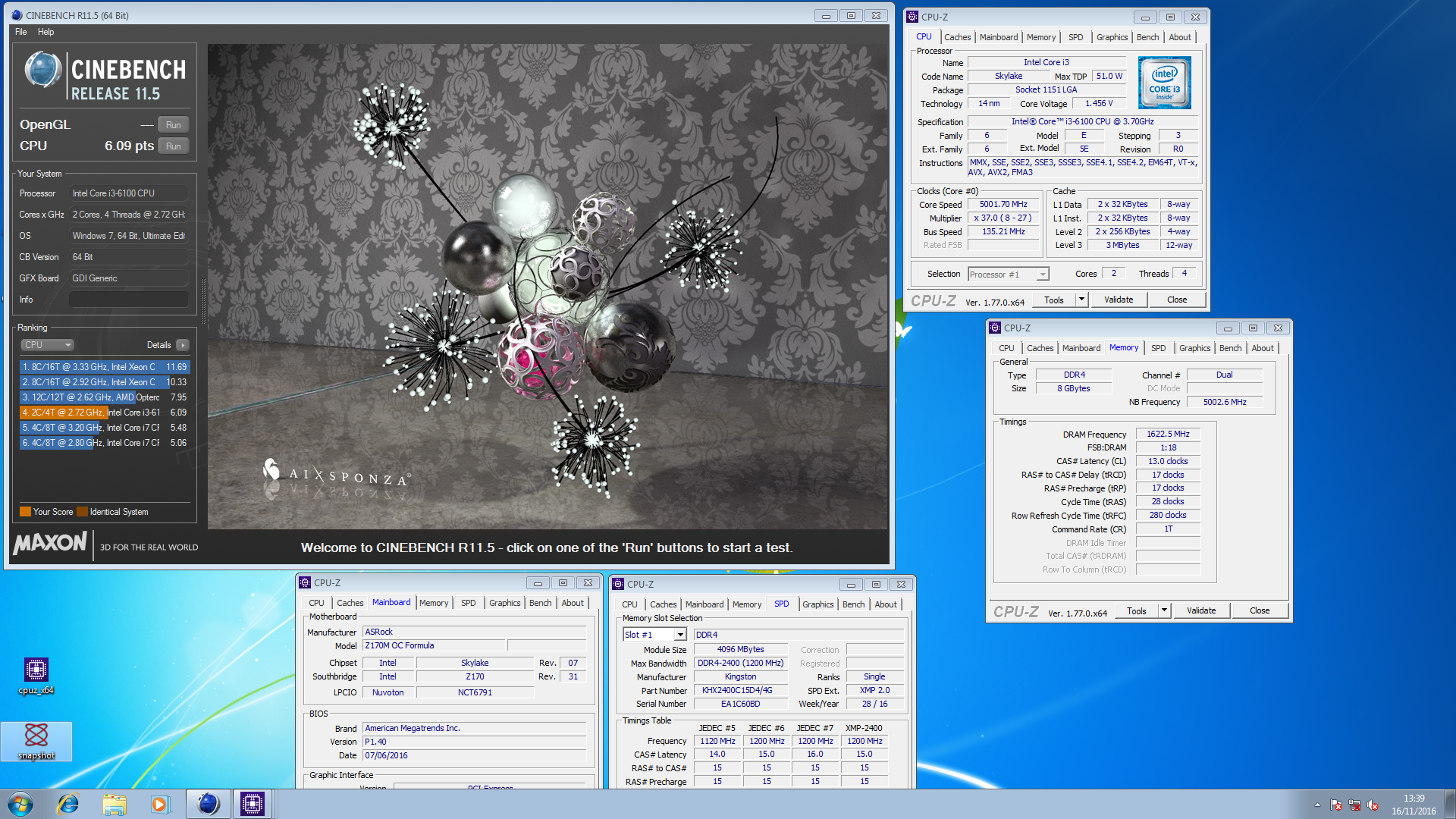
Task: Open Action Center flag tray icon
Action: point(1336,805)
